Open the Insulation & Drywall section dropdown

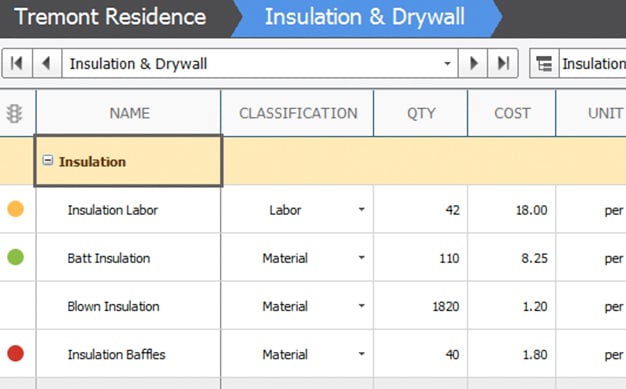coord(448,64)
